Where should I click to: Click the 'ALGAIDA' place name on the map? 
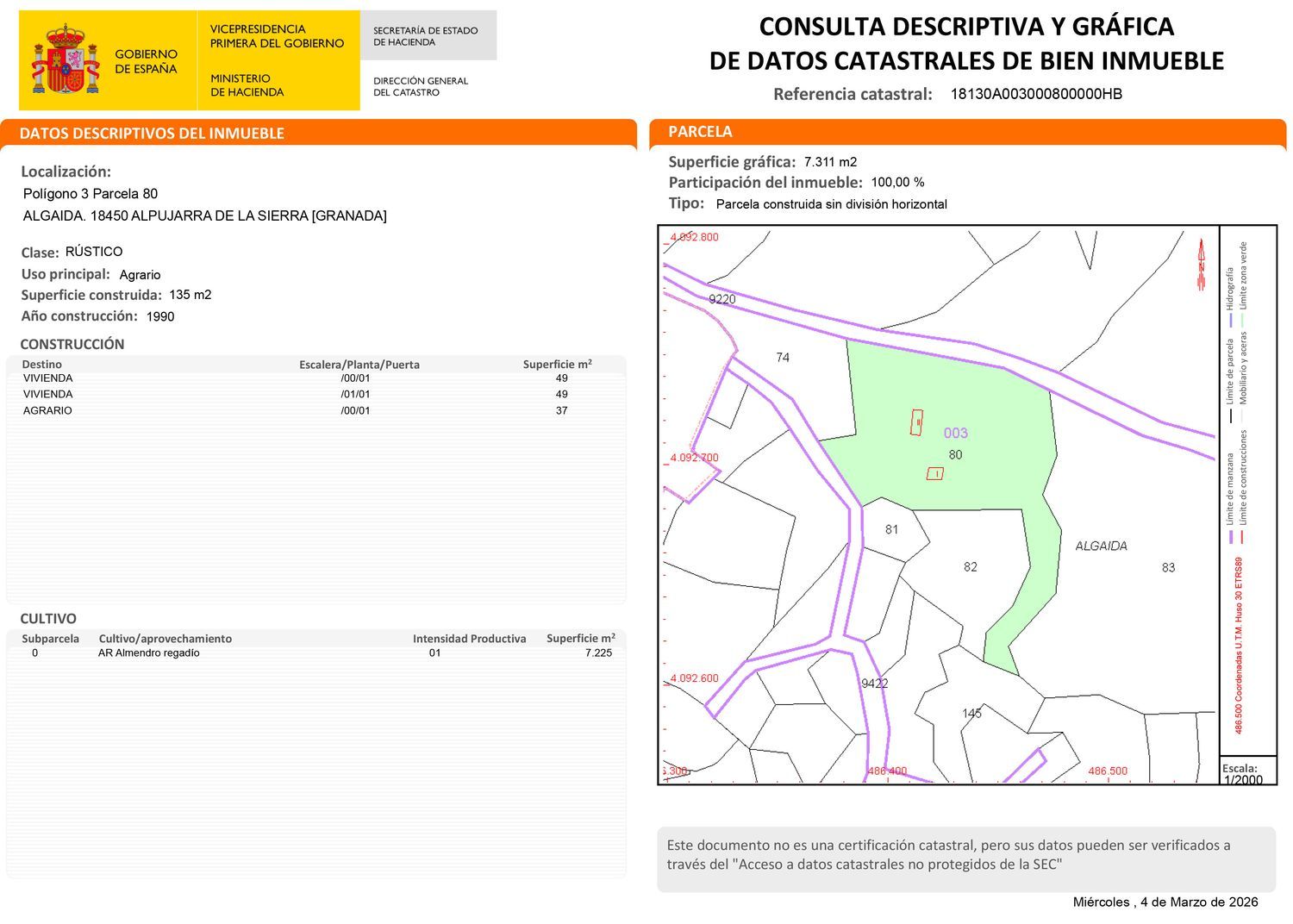1102,546
